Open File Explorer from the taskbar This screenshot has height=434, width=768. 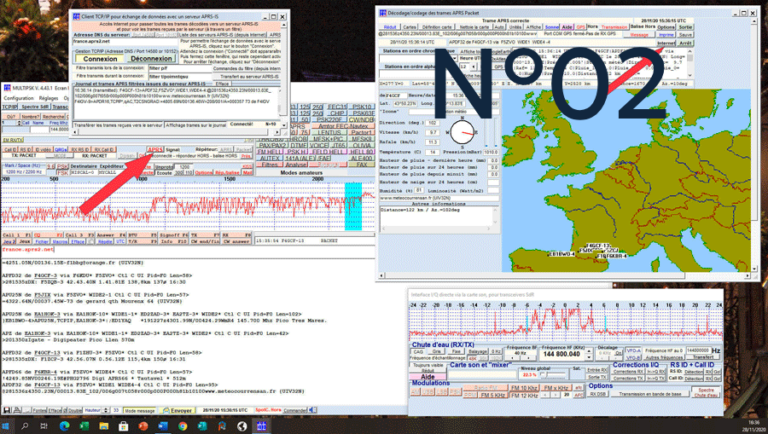(104, 426)
